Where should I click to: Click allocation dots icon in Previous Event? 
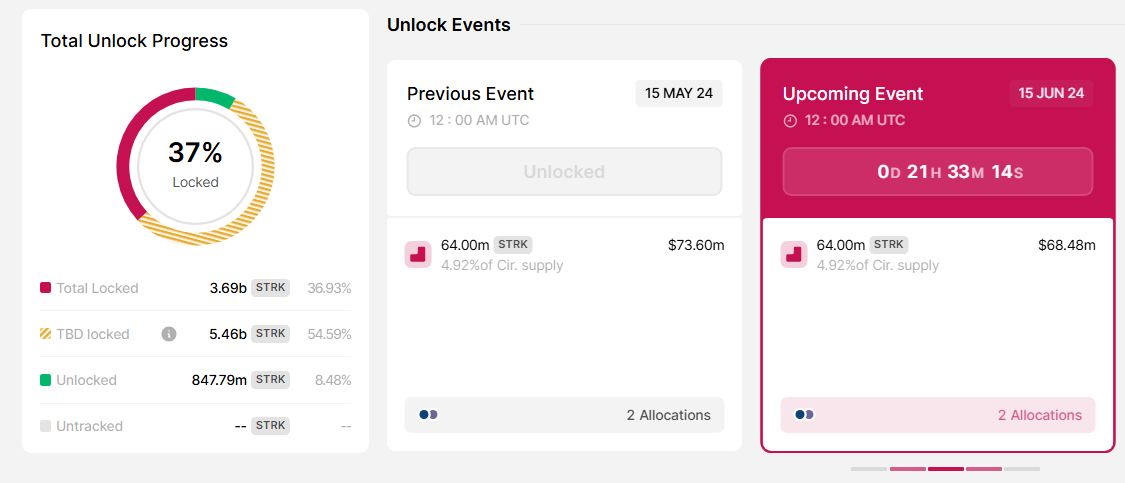click(428, 415)
